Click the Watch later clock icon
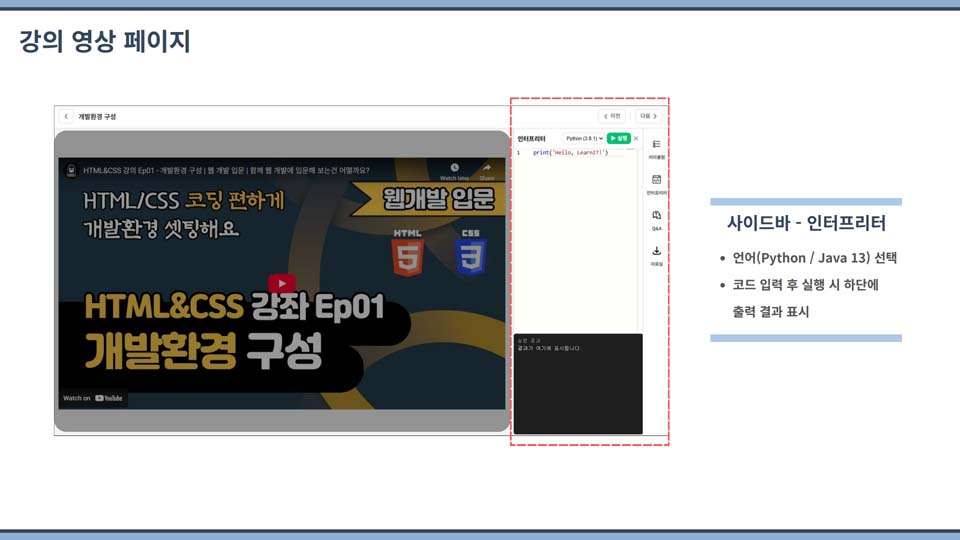Screen dimensions: 960x540 click(x=454, y=168)
